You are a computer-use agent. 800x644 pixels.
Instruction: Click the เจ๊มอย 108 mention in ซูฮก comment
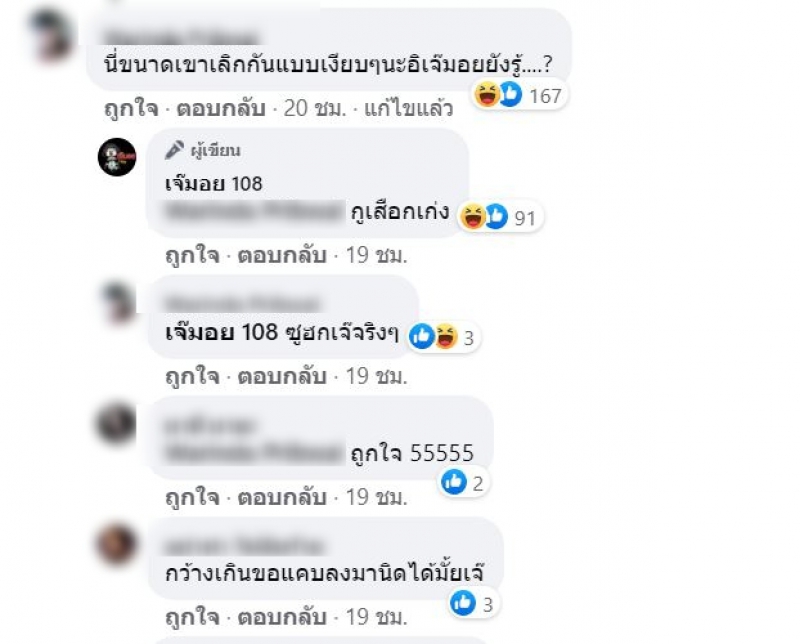coord(221,333)
